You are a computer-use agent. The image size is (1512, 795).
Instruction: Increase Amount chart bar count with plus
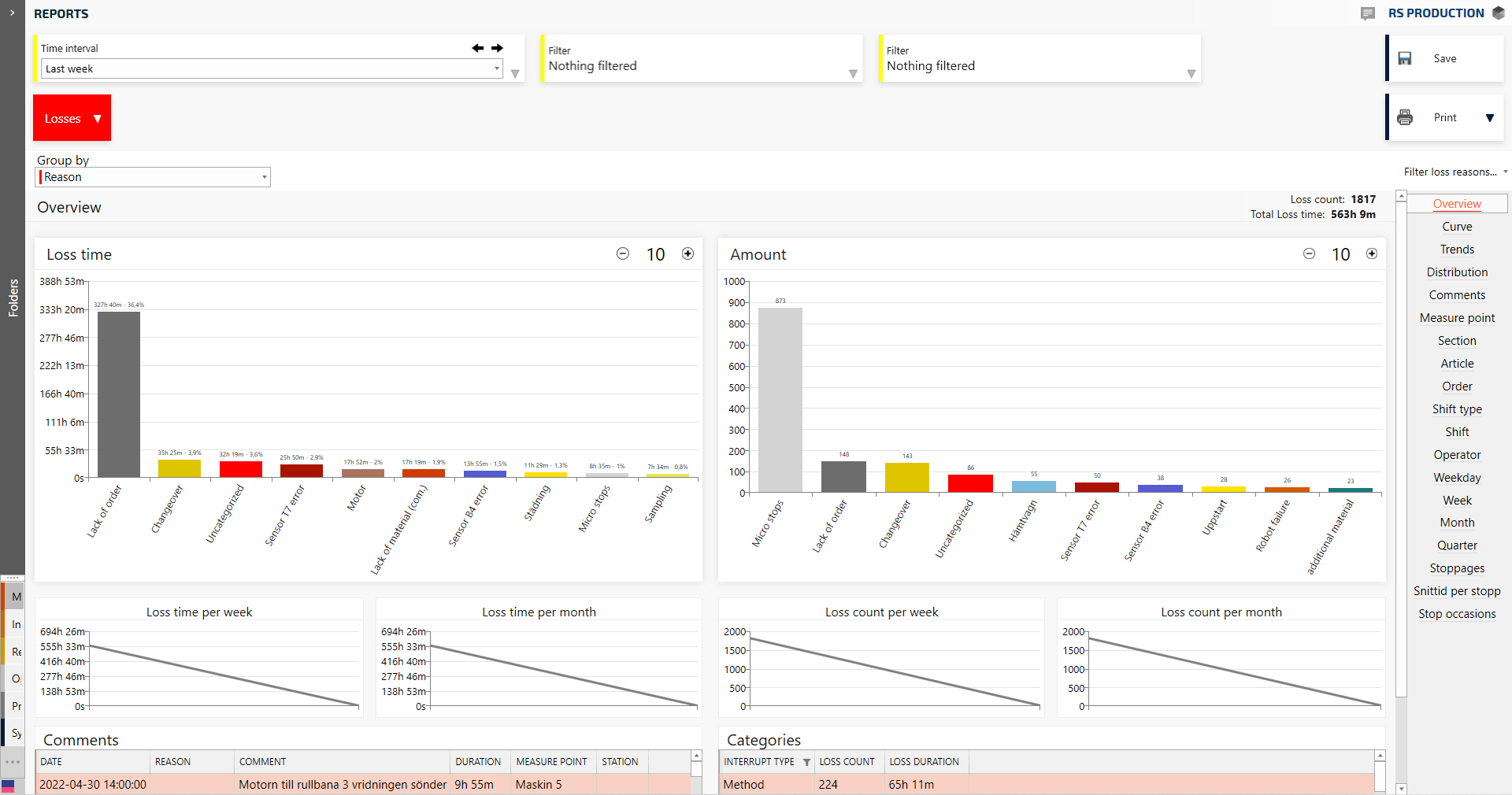(1372, 253)
